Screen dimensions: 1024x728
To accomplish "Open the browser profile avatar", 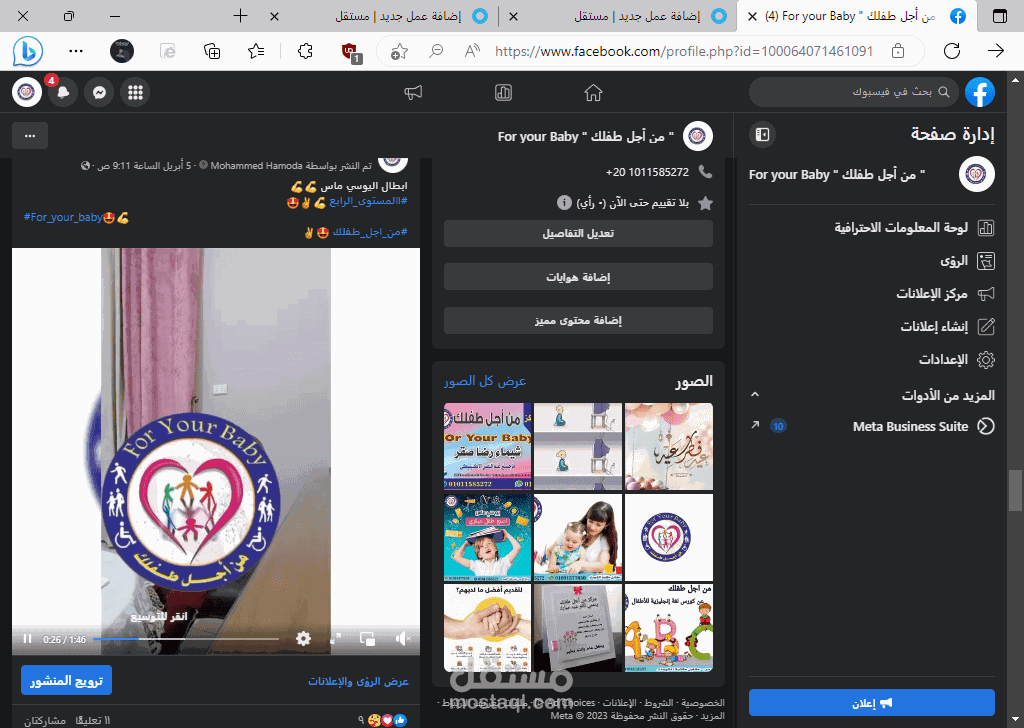I will tap(122, 51).
